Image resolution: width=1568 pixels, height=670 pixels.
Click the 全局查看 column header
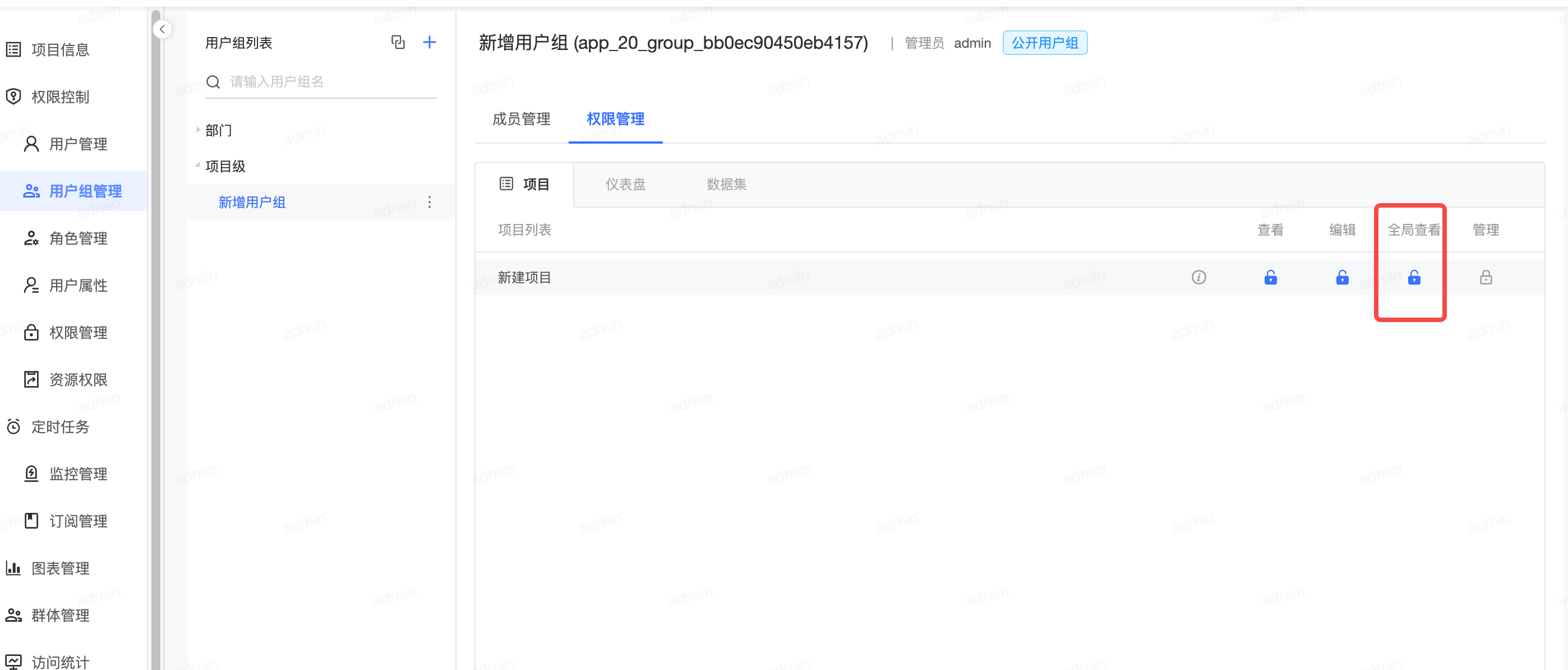click(1414, 230)
